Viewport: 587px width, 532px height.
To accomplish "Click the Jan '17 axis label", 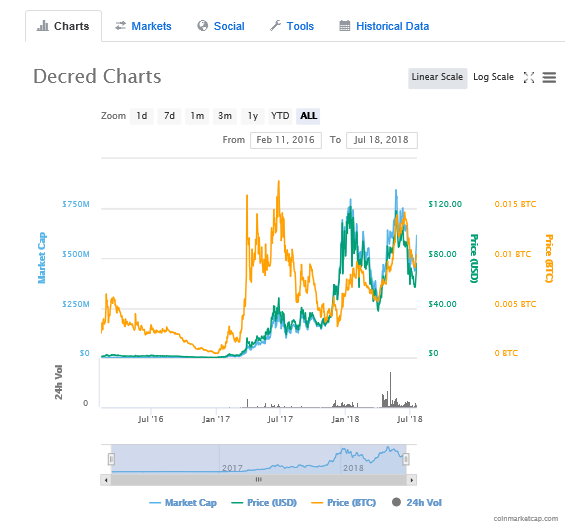I will (216, 419).
